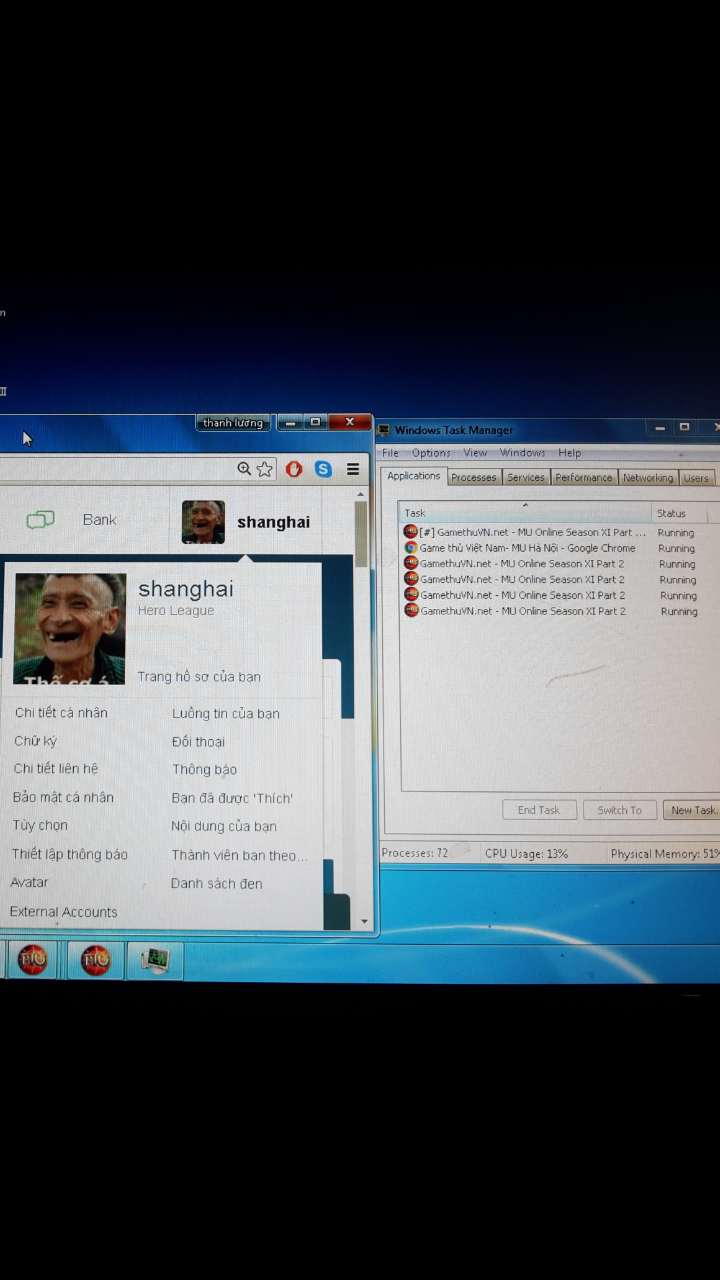Click Task Manager title bar icon

[x=384, y=430]
